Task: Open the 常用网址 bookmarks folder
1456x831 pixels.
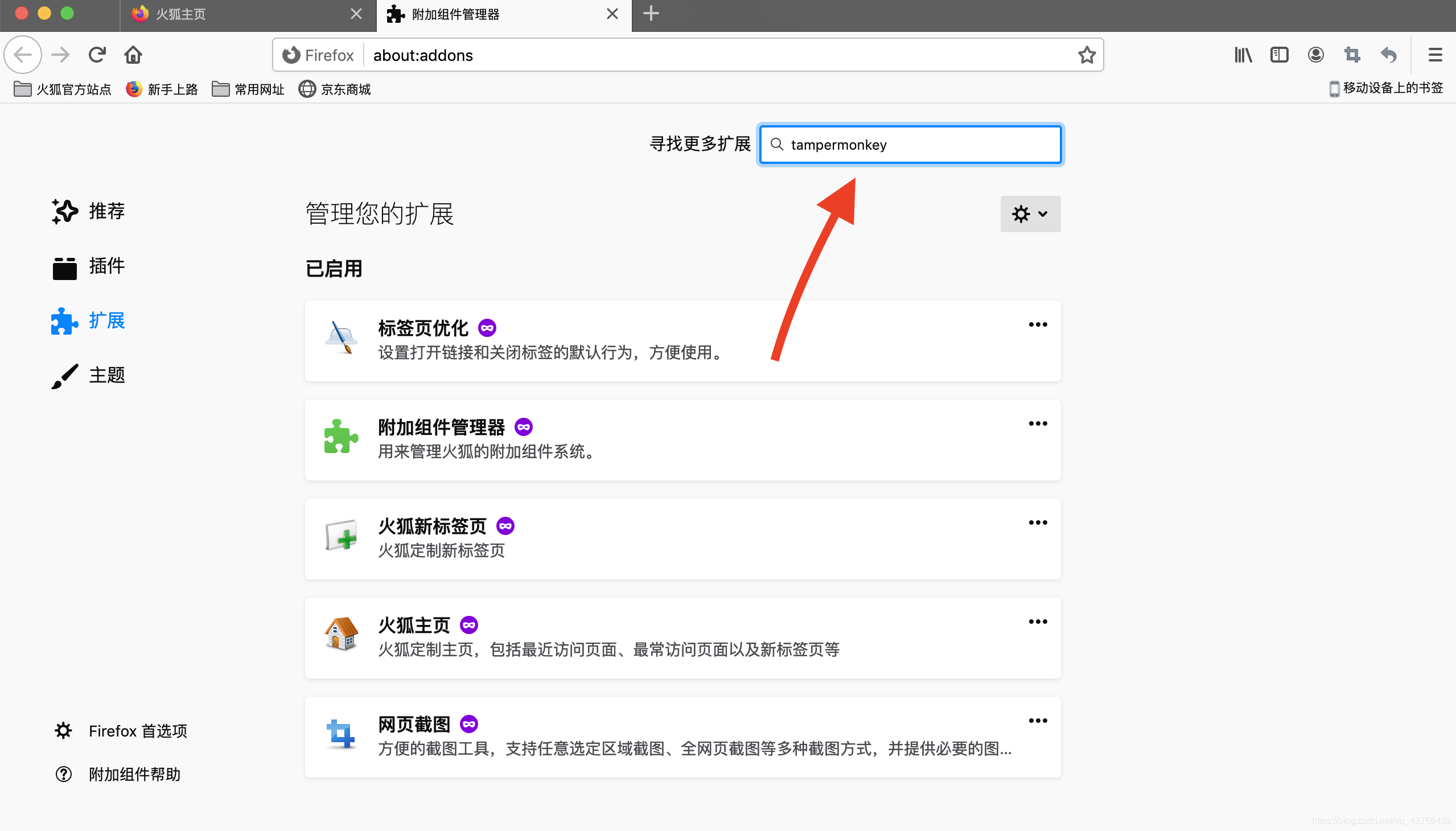Action: coord(248,89)
